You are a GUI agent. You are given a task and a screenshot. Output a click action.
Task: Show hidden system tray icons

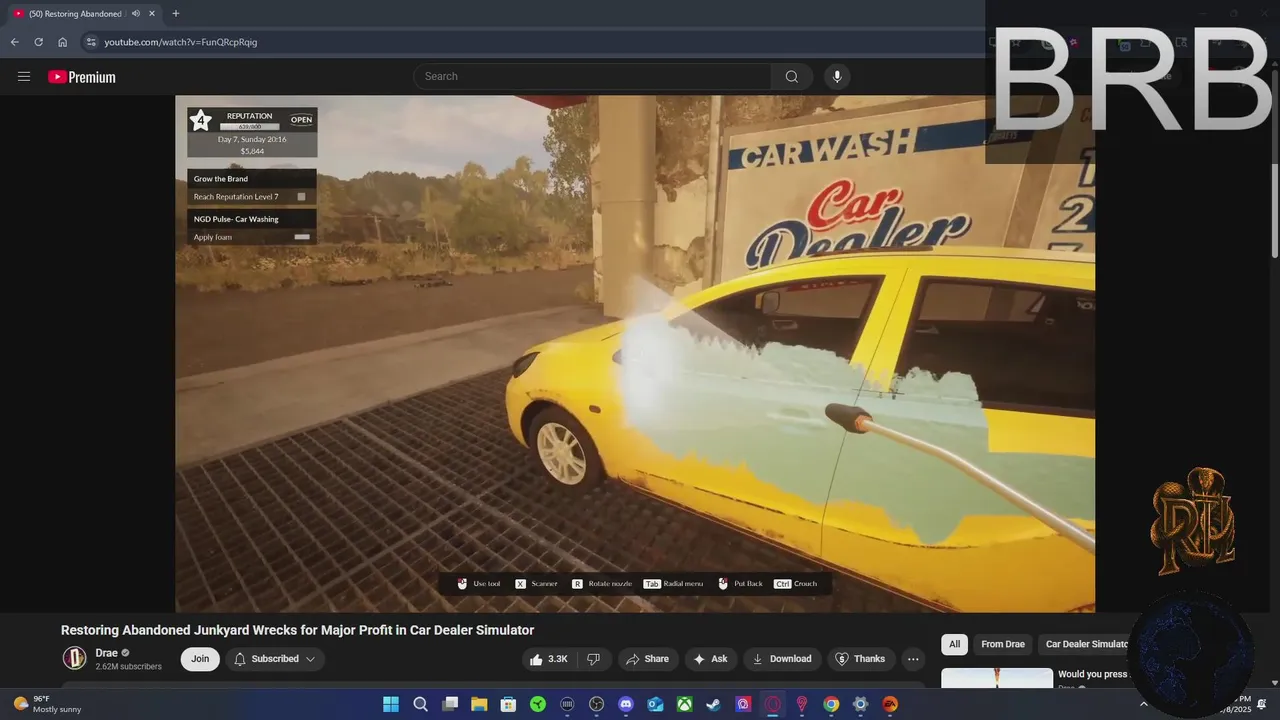pyautogui.click(x=1144, y=704)
